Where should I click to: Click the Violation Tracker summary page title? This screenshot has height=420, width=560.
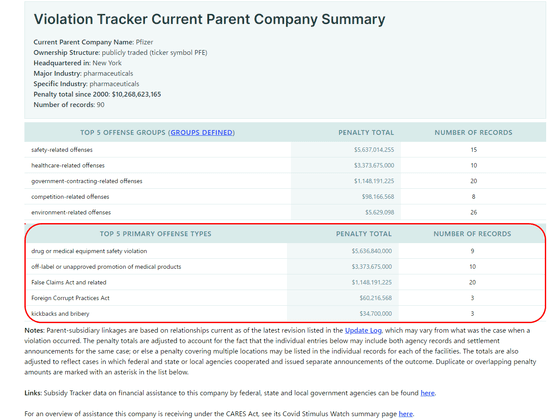pos(210,19)
